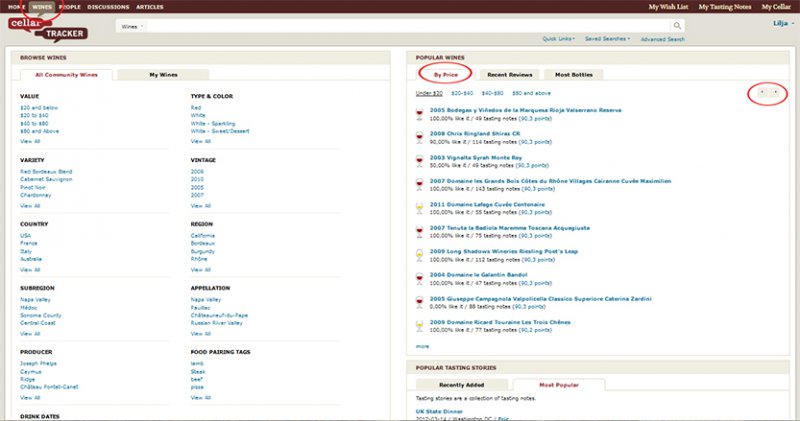
Task: Browse wines valued $20 and below
Action: [39, 108]
